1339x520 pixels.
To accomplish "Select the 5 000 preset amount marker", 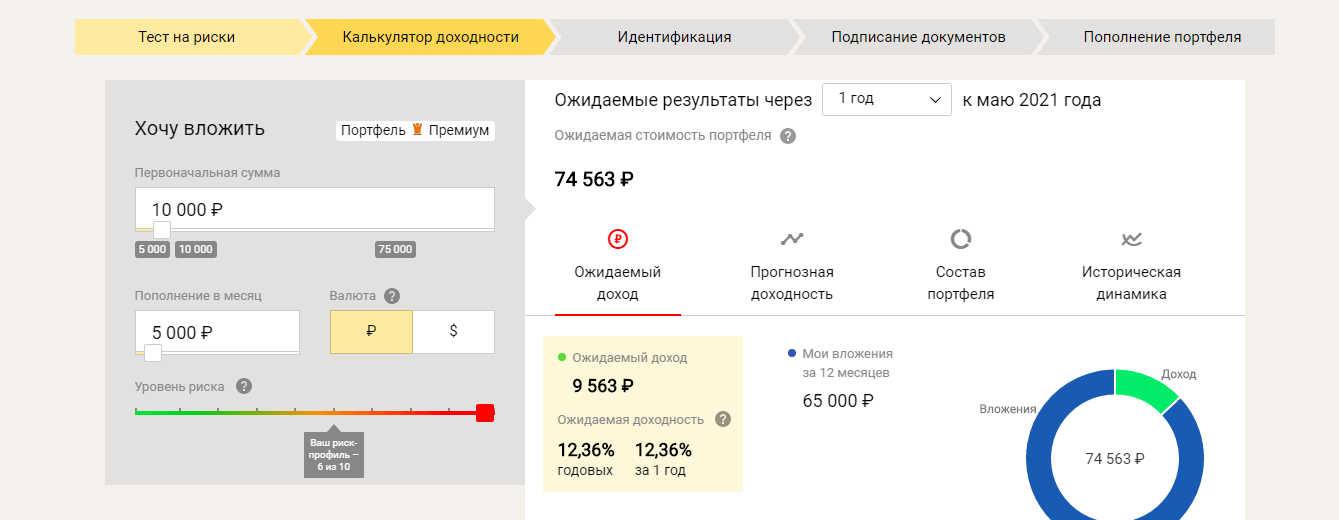I will 152,249.
